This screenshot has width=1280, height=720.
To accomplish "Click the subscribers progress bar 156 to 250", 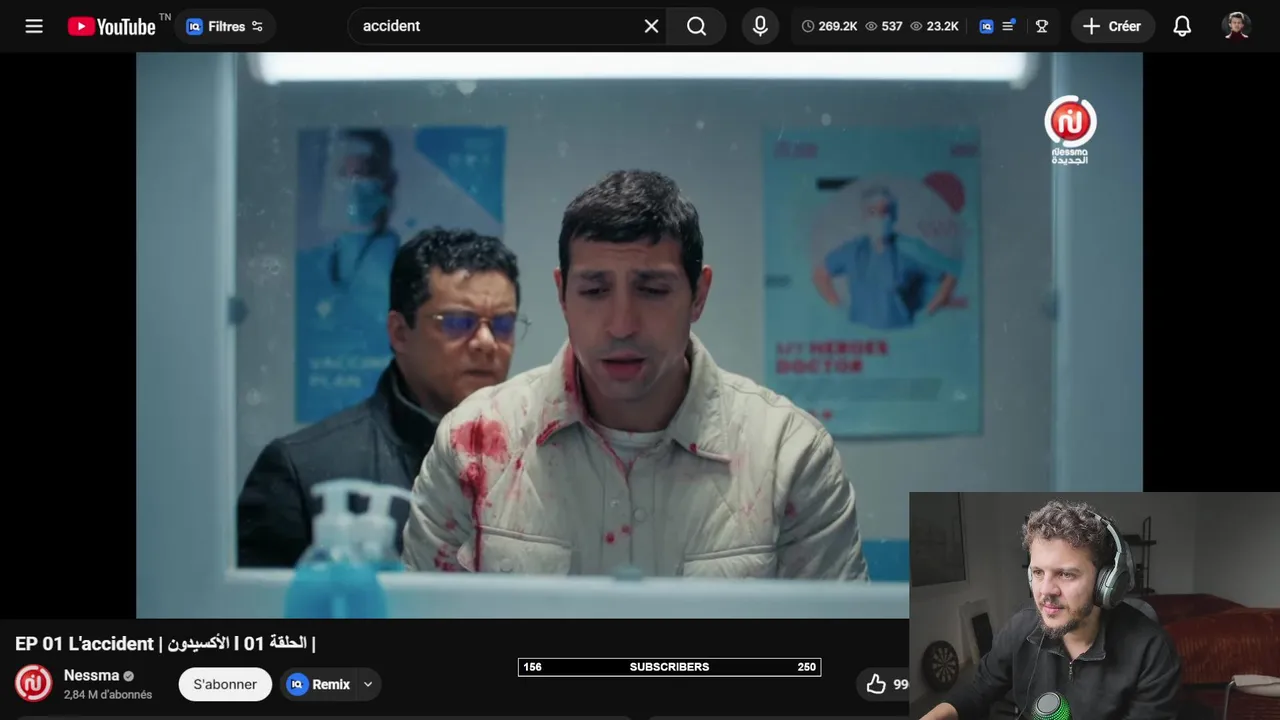I will click(669, 667).
